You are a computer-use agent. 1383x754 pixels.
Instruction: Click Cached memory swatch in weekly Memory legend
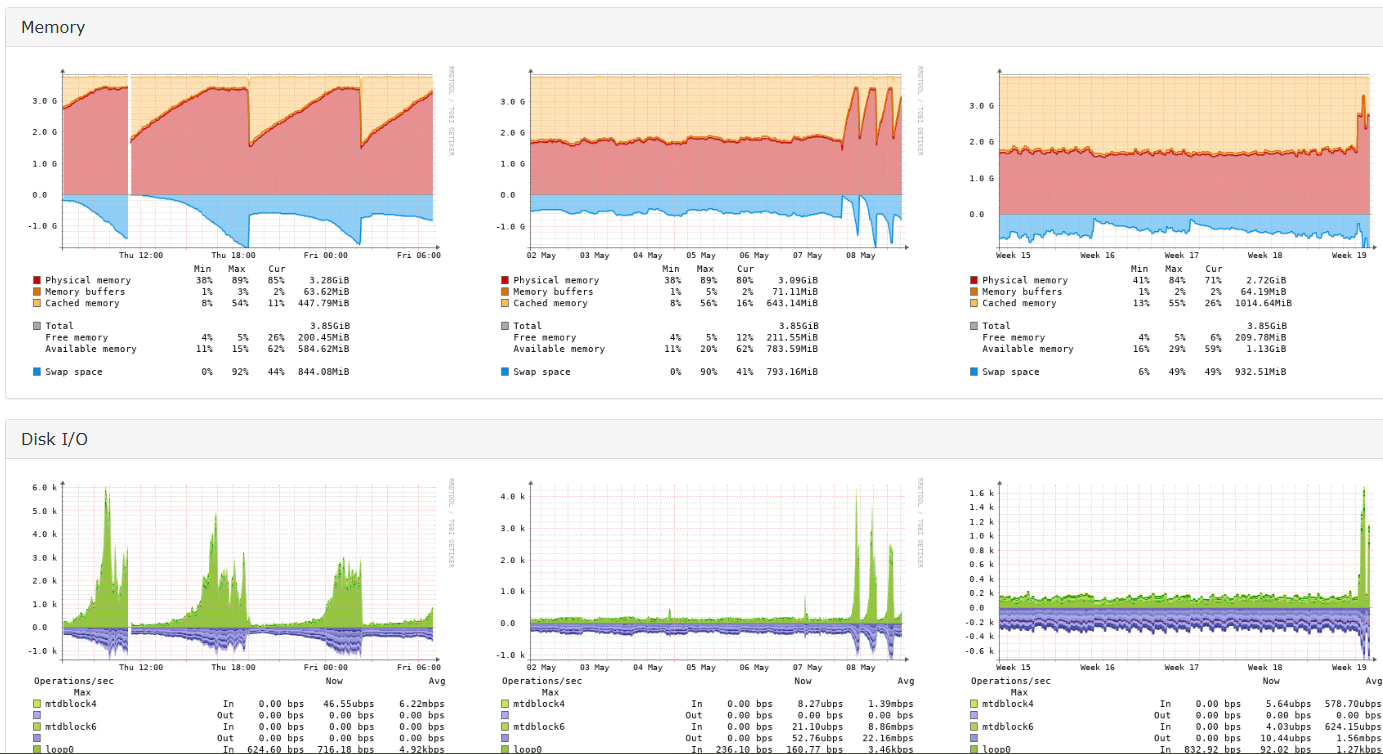click(x=505, y=303)
